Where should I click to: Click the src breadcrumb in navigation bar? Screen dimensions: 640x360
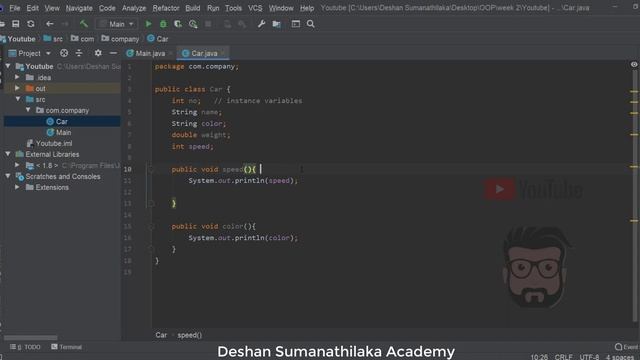[x=58, y=39]
